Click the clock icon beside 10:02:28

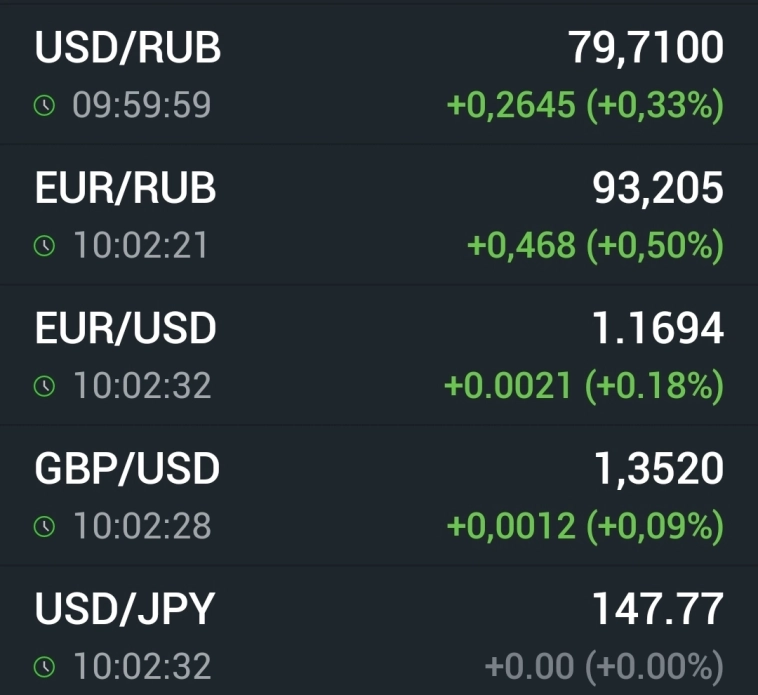(x=45, y=526)
